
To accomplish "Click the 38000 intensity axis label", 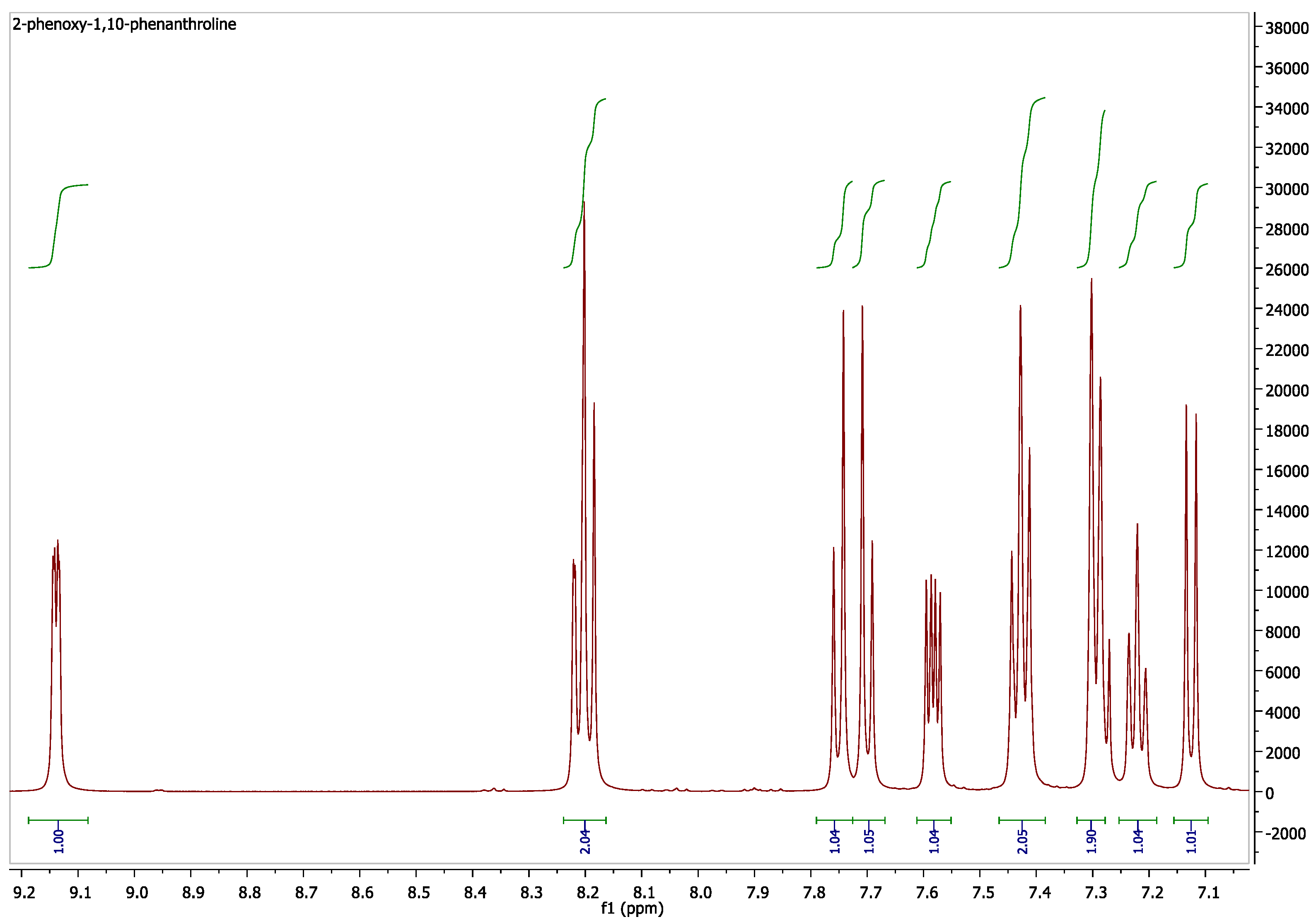I will [x=1287, y=28].
